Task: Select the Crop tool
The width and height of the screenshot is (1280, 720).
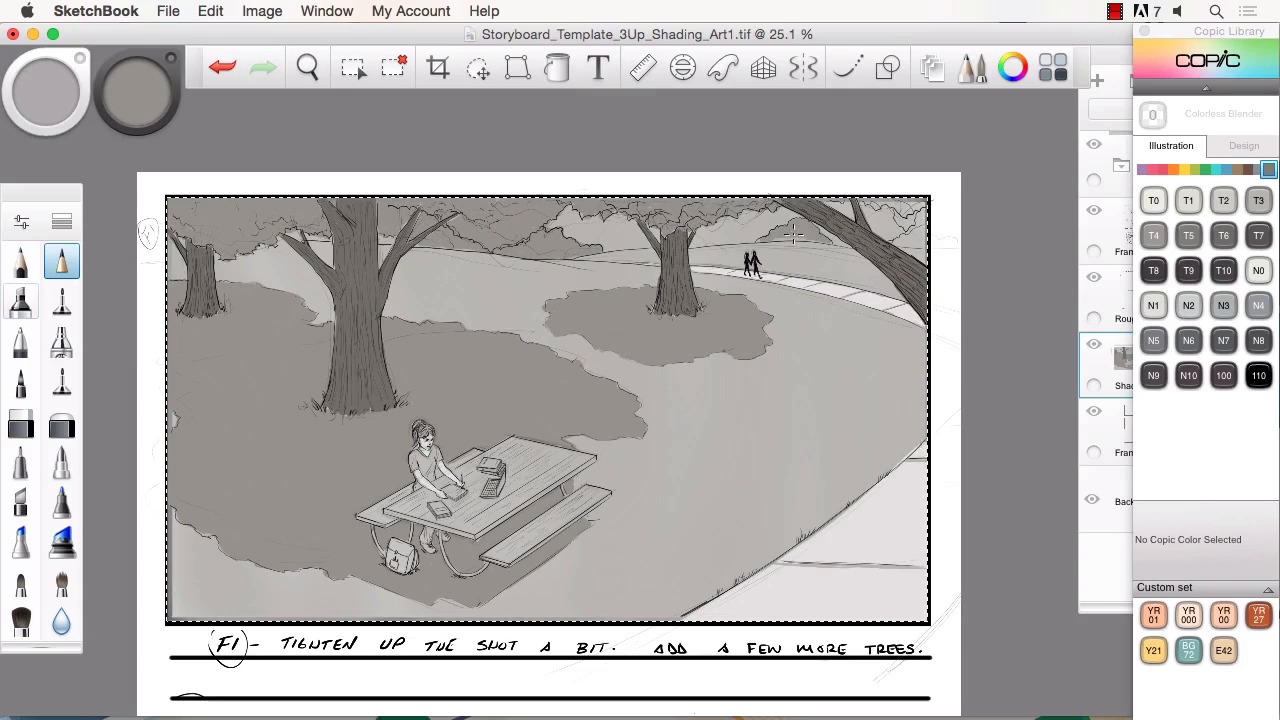Action: [438, 67]
